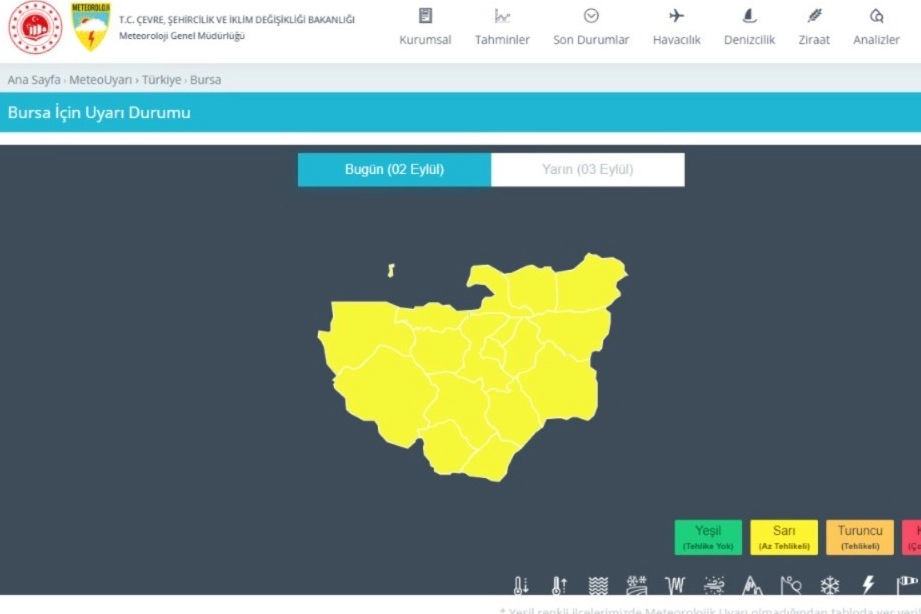The image size is (921, 614).
Task: Go to Ana Sayfa breadcrumb link
Action: tap(34, 80)
